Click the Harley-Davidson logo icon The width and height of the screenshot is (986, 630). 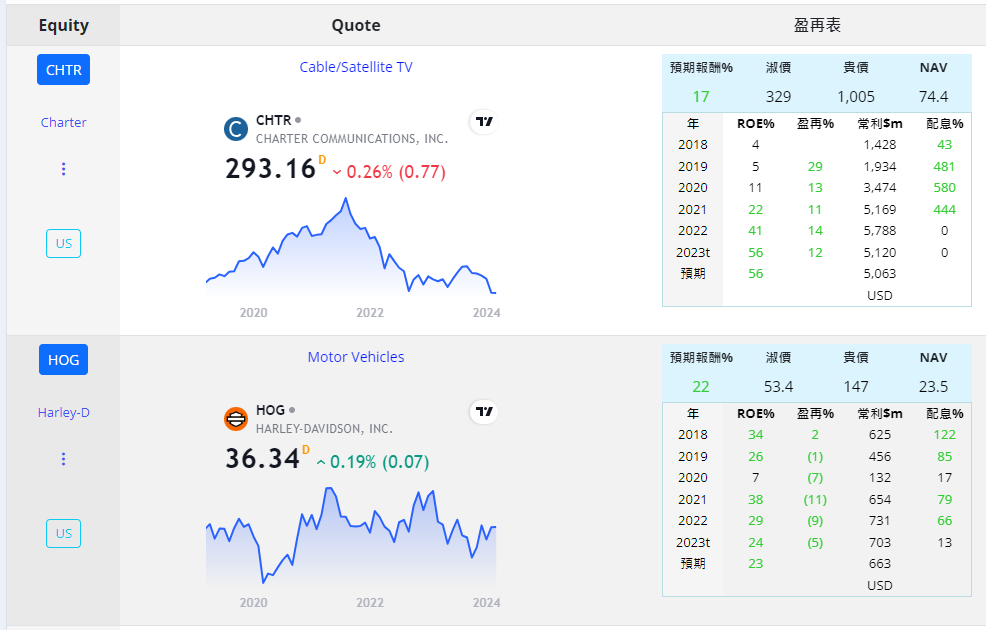pyautogui.click(x=236, y=419)
